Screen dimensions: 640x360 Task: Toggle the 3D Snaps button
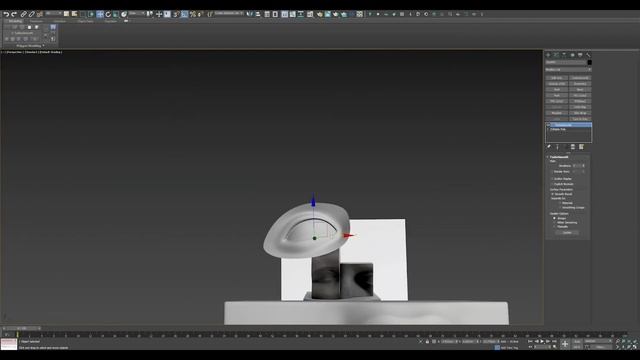[176, 14]
